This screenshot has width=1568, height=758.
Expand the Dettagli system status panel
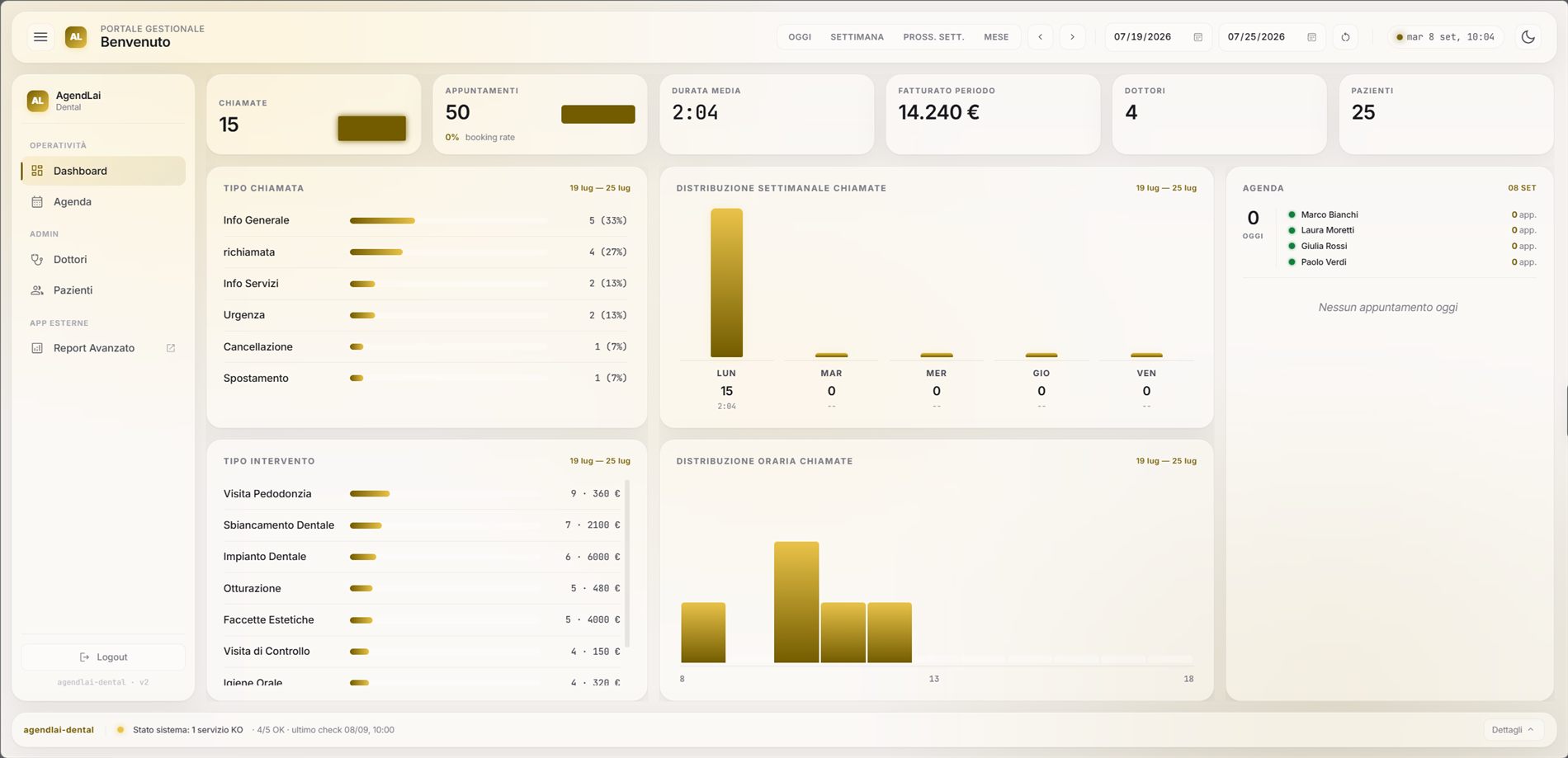tap(1513, 730)
